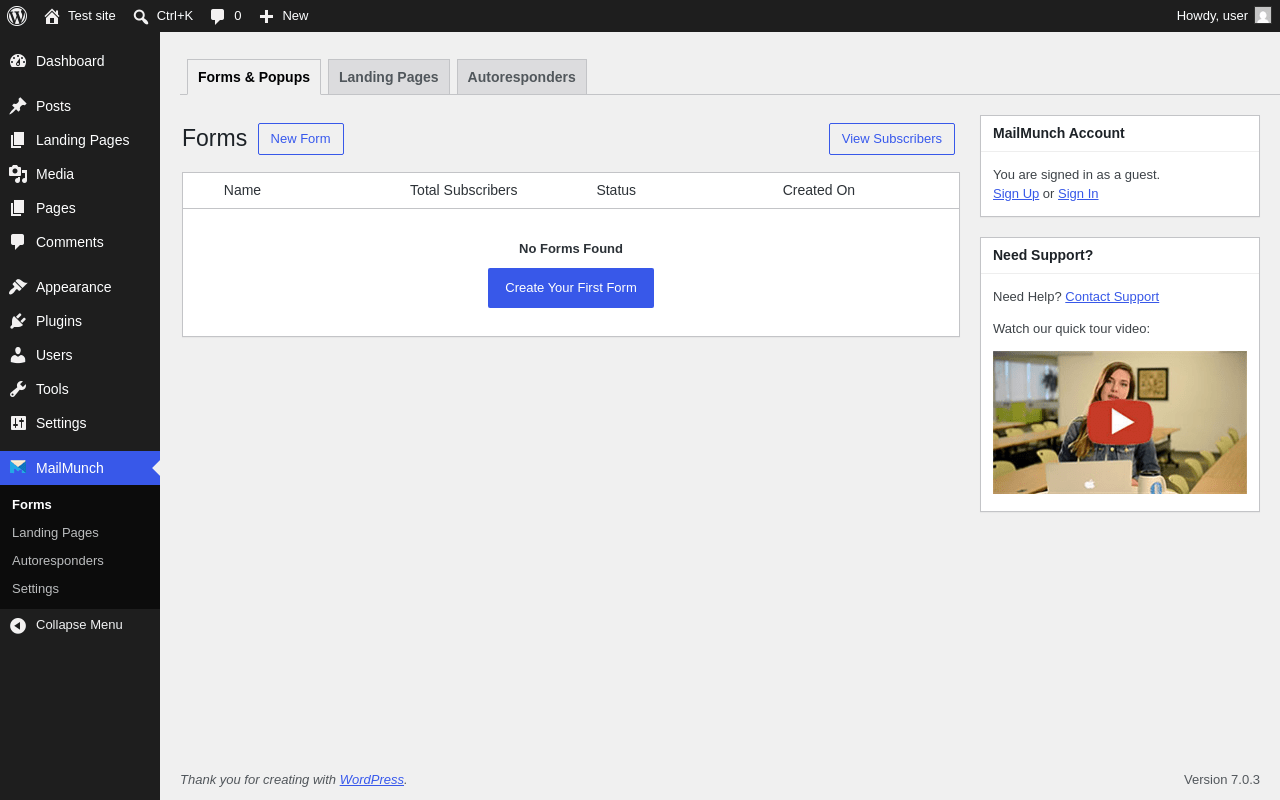Click the Test site home icon

tap(52, 16)
